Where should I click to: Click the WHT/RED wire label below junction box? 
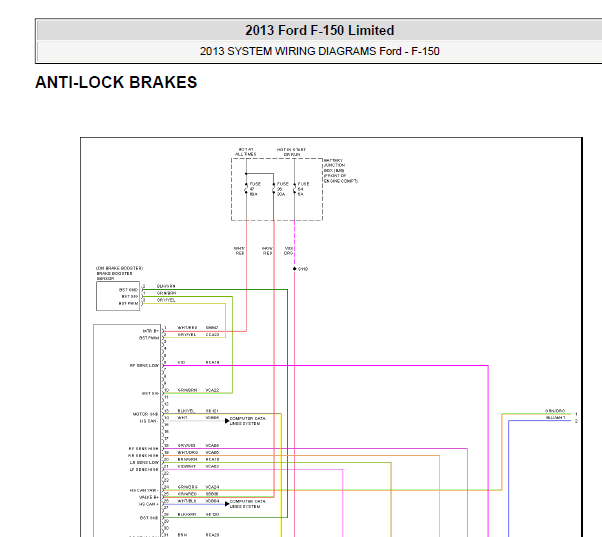(239, 251)
